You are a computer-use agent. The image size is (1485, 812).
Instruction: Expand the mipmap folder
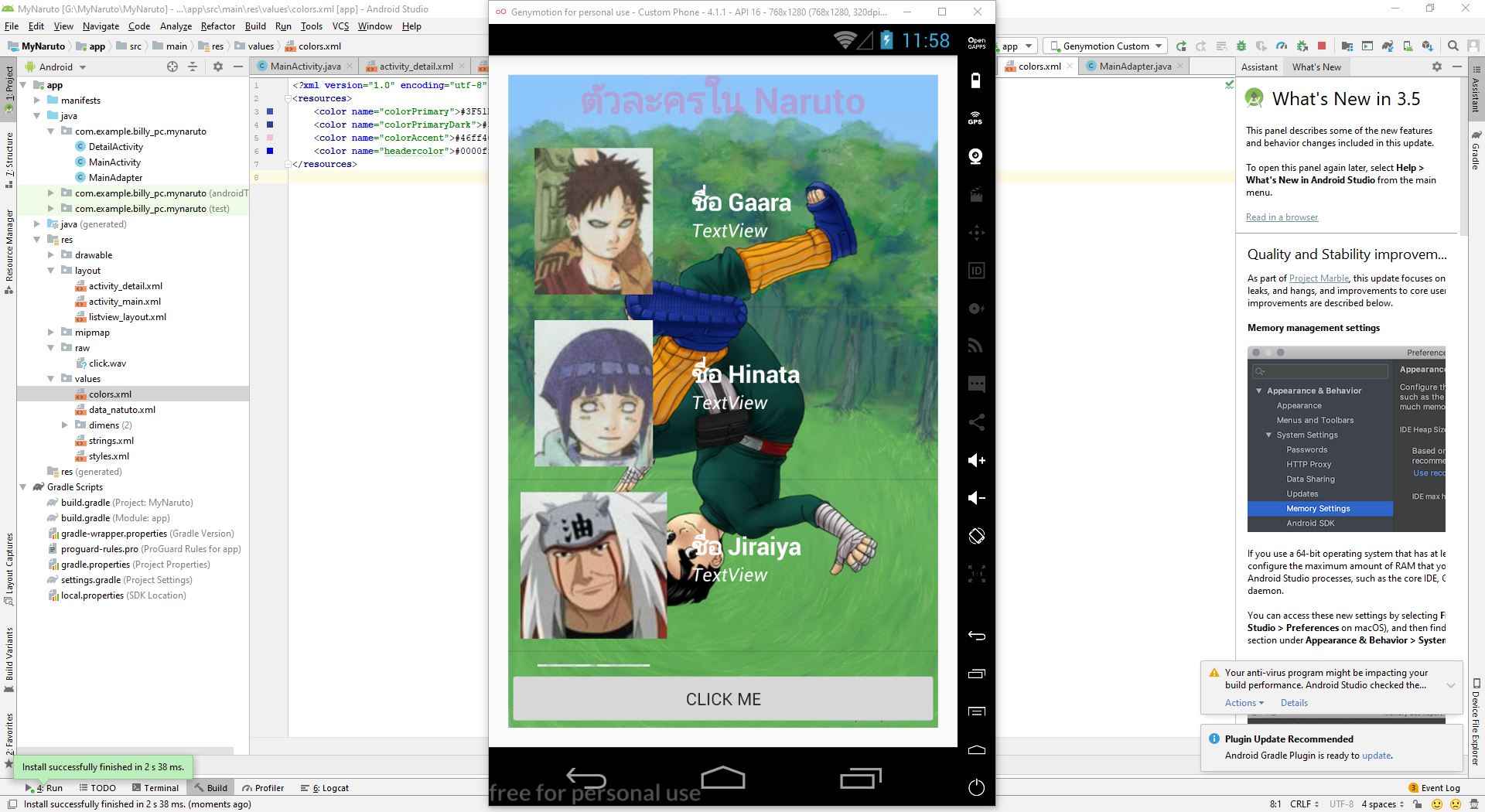[51, 333]
